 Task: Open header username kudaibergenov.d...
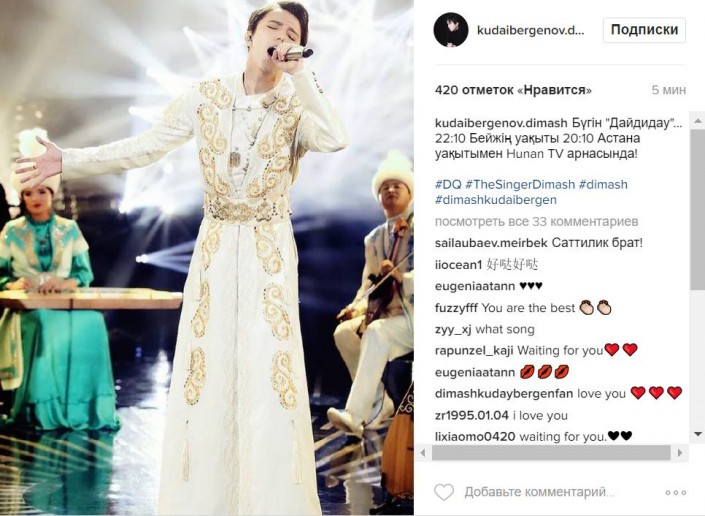click(x=531, y=30)
